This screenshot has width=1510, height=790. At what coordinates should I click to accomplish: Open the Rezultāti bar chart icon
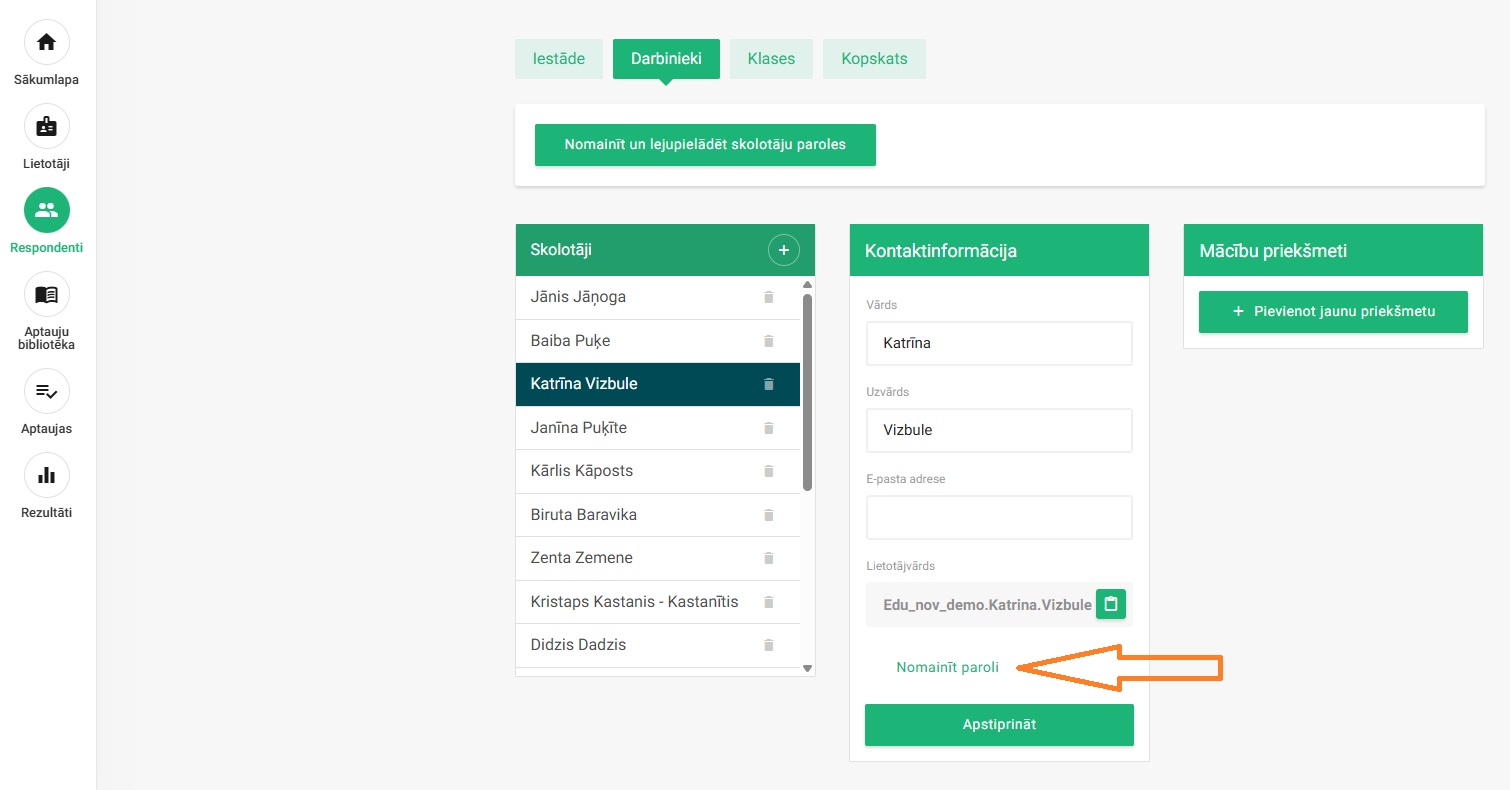tap(46, 475)
